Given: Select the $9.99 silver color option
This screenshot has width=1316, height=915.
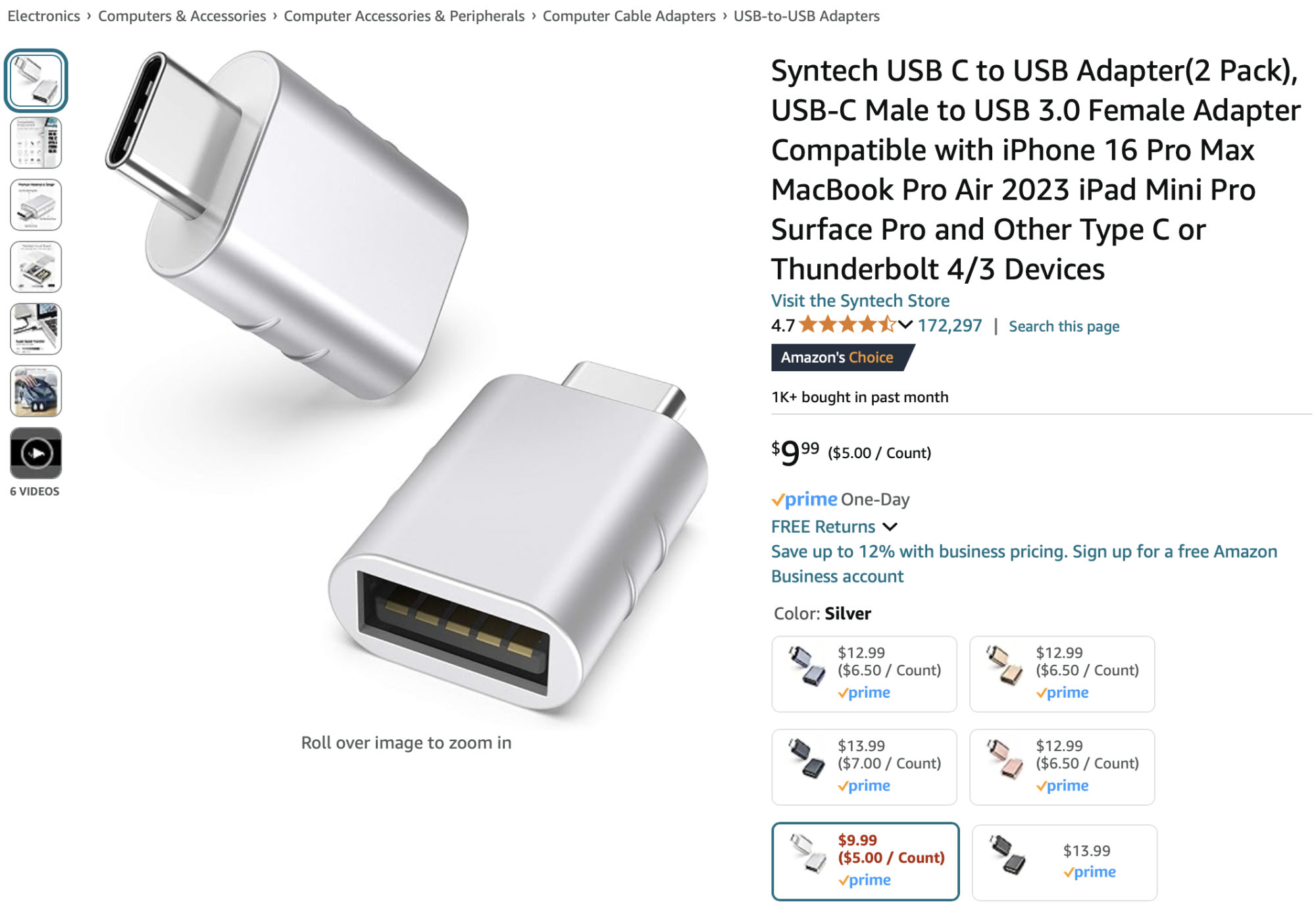Looking at the screenshot, I should click(865, 861).
